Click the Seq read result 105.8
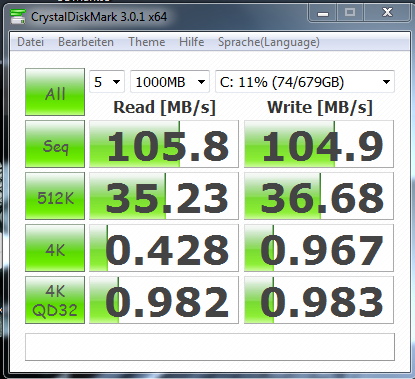This screenshot has height=379, width=415. (164, 144)
